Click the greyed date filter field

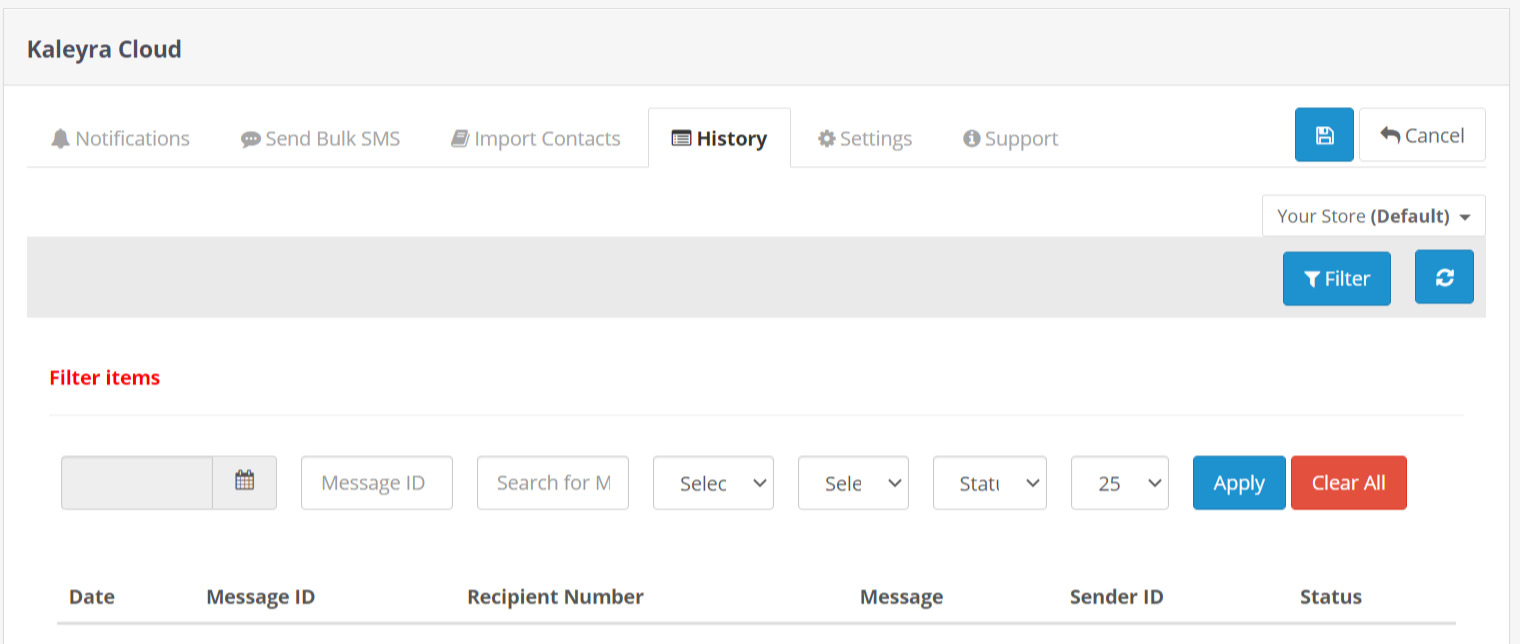(137, 482)
